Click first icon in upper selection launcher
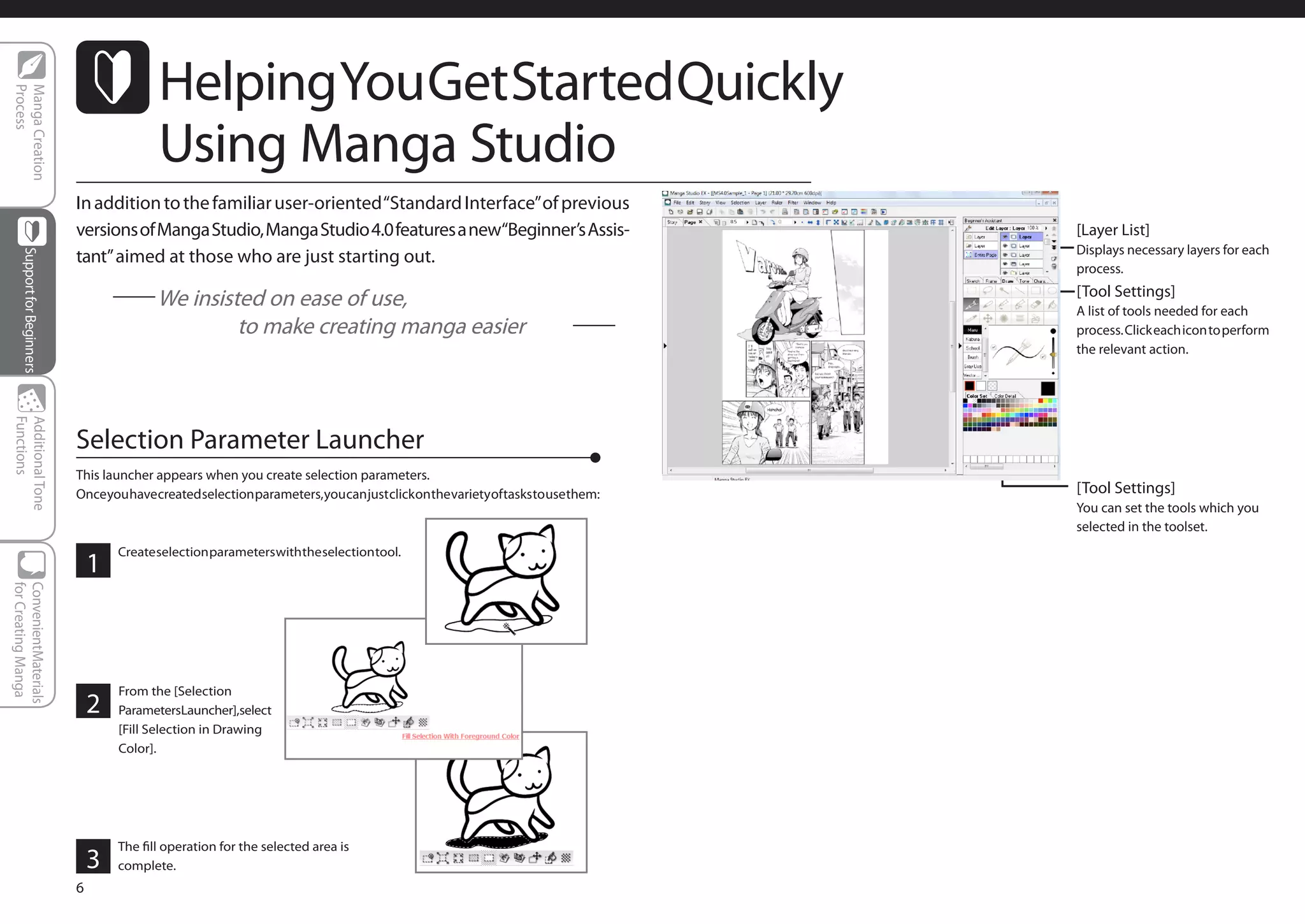1305x924 pixels. coord(294,723)
